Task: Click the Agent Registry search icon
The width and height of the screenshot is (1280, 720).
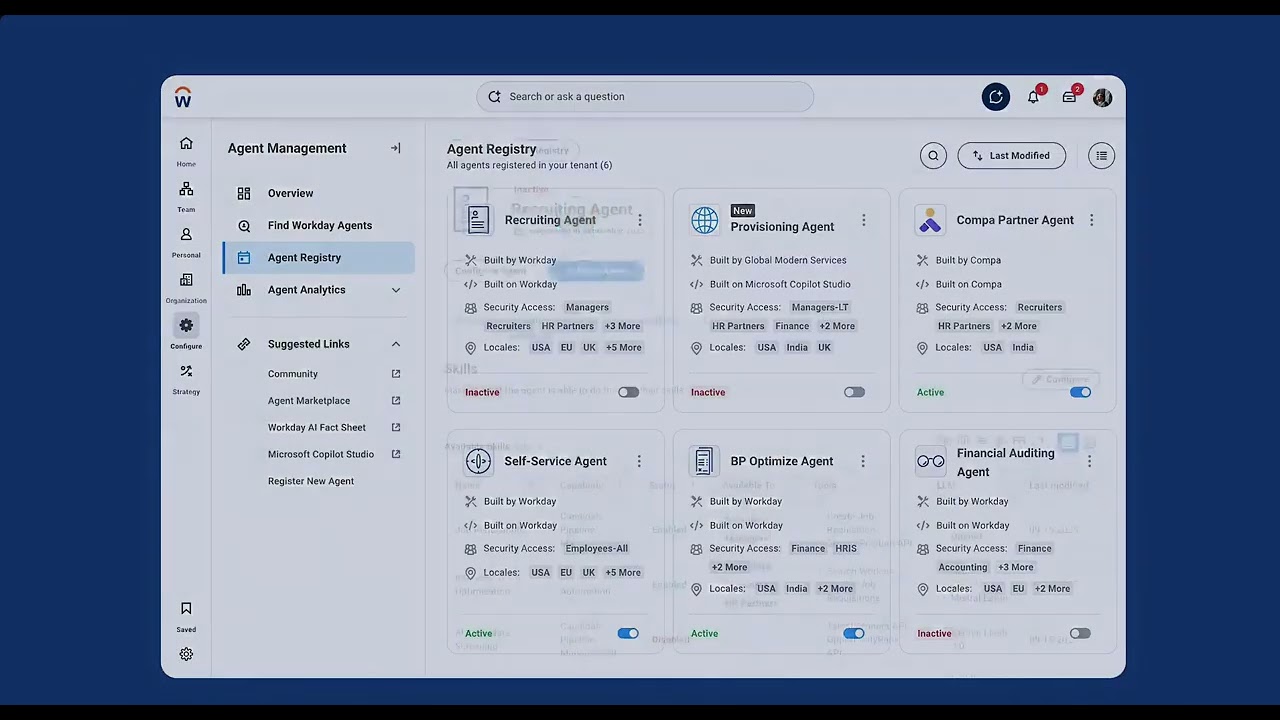Action: click(x=933, y=156)
